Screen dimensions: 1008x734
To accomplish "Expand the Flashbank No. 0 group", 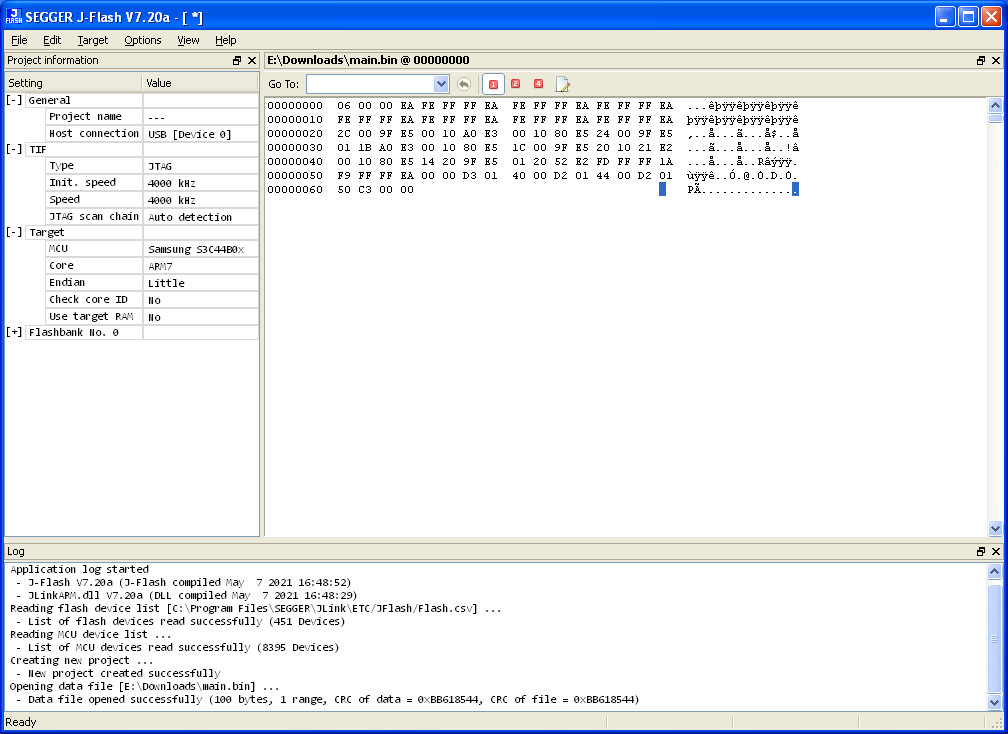I will (14, 332).
